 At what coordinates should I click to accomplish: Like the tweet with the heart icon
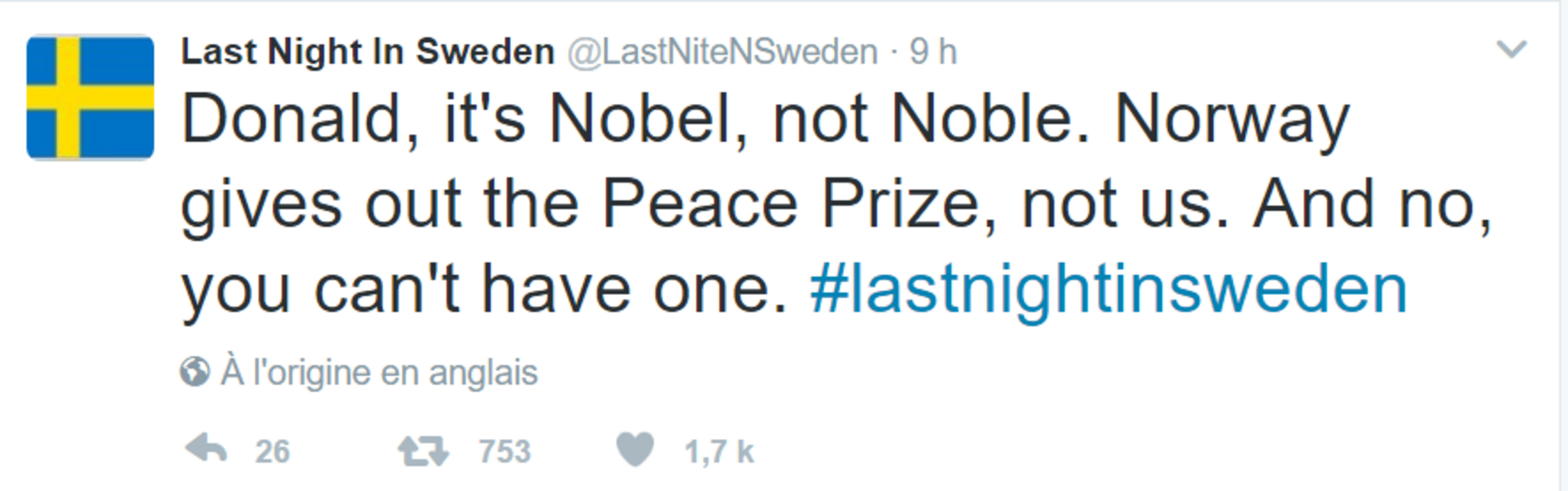(x=634, y=450)
